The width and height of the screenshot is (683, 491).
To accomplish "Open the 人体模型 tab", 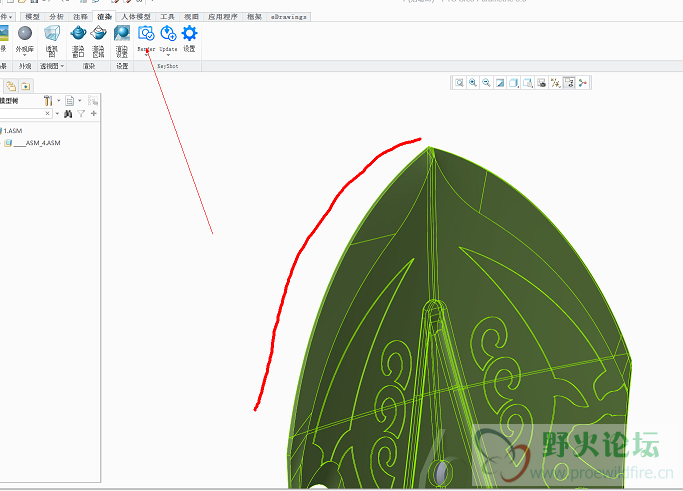I will (136, 17).
